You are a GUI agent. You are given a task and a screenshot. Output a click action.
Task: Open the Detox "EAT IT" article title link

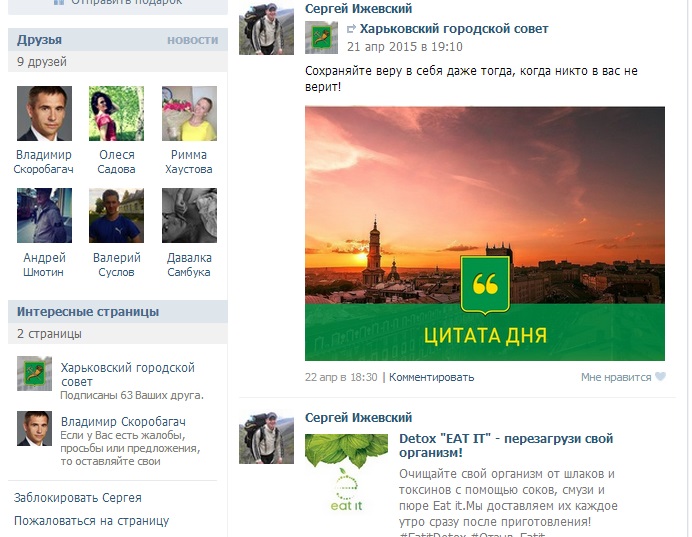tap(506, 446)
